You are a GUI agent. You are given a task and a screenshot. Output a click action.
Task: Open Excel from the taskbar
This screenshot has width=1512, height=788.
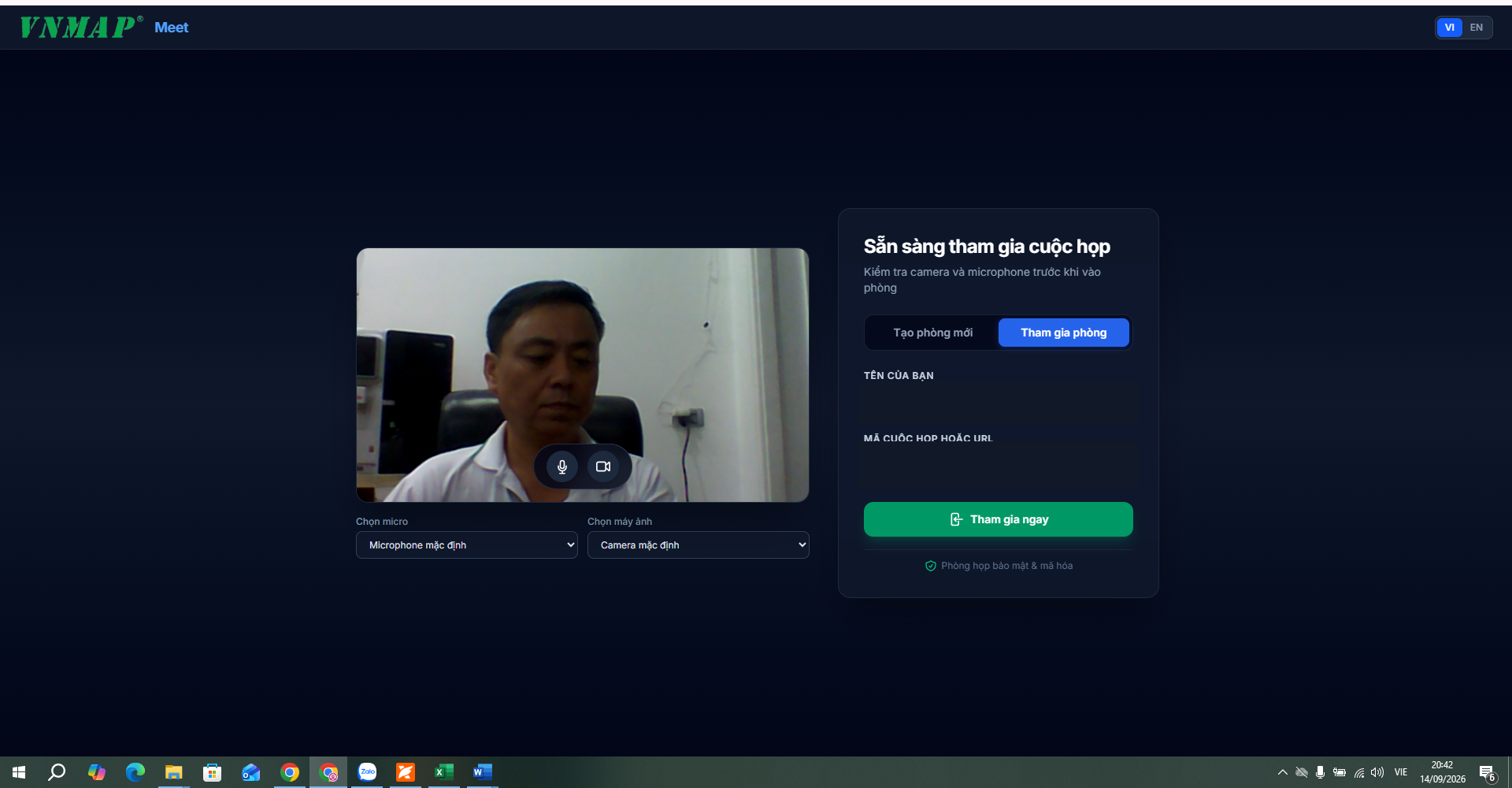click(444, 772)
